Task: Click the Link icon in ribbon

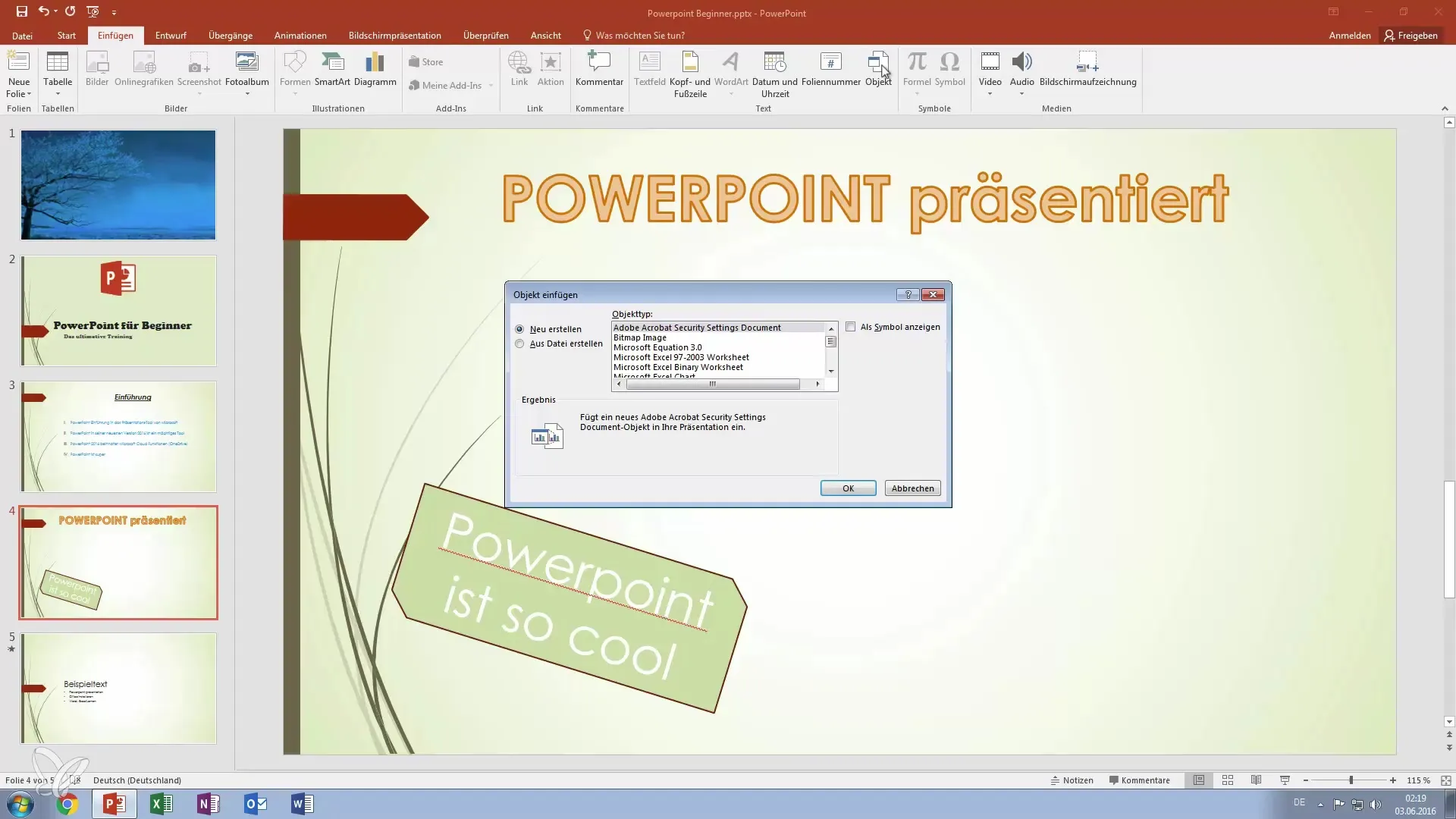Action: [x=519, y=68]
